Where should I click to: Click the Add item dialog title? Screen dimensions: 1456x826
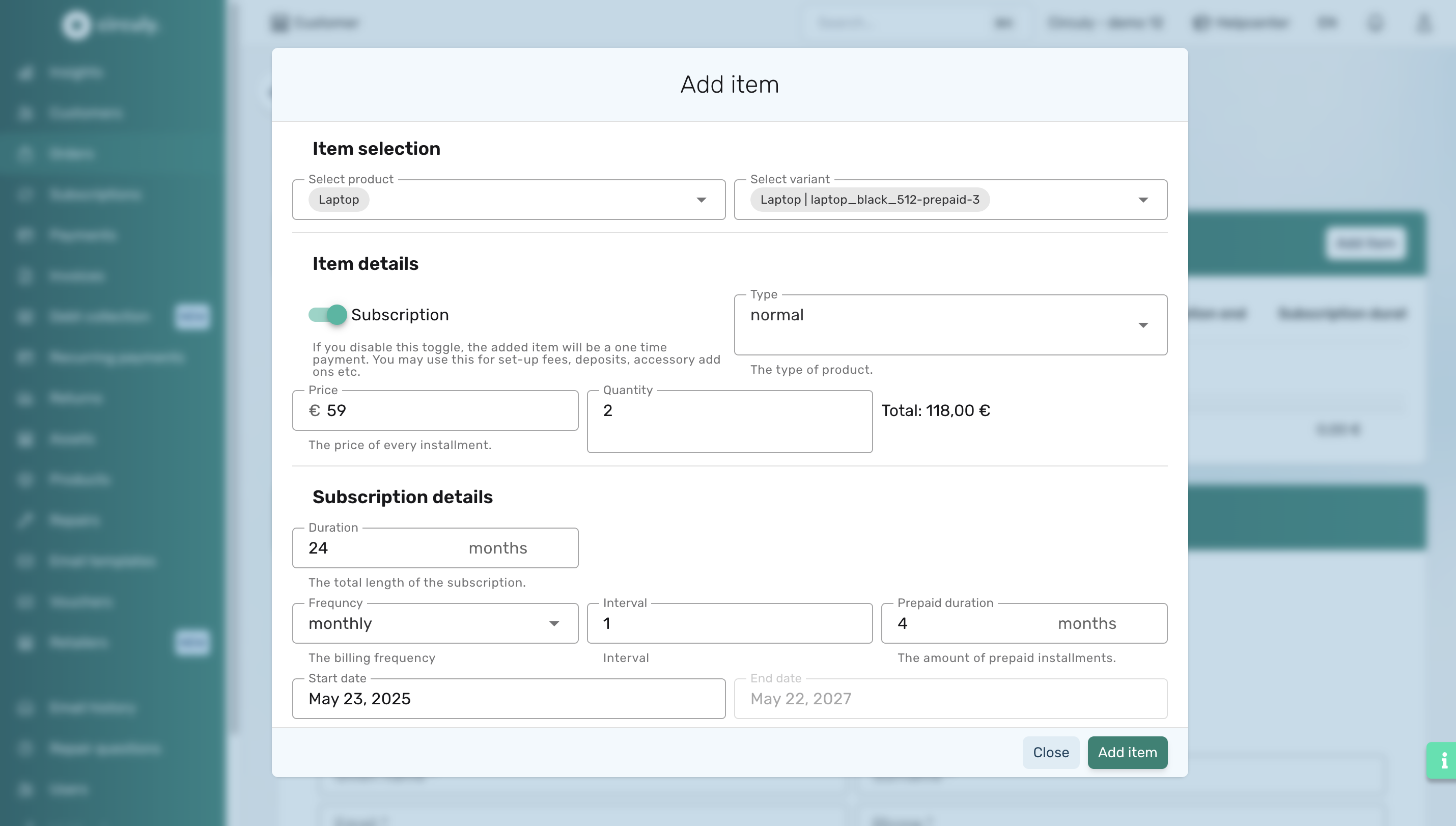pos(729,85)
